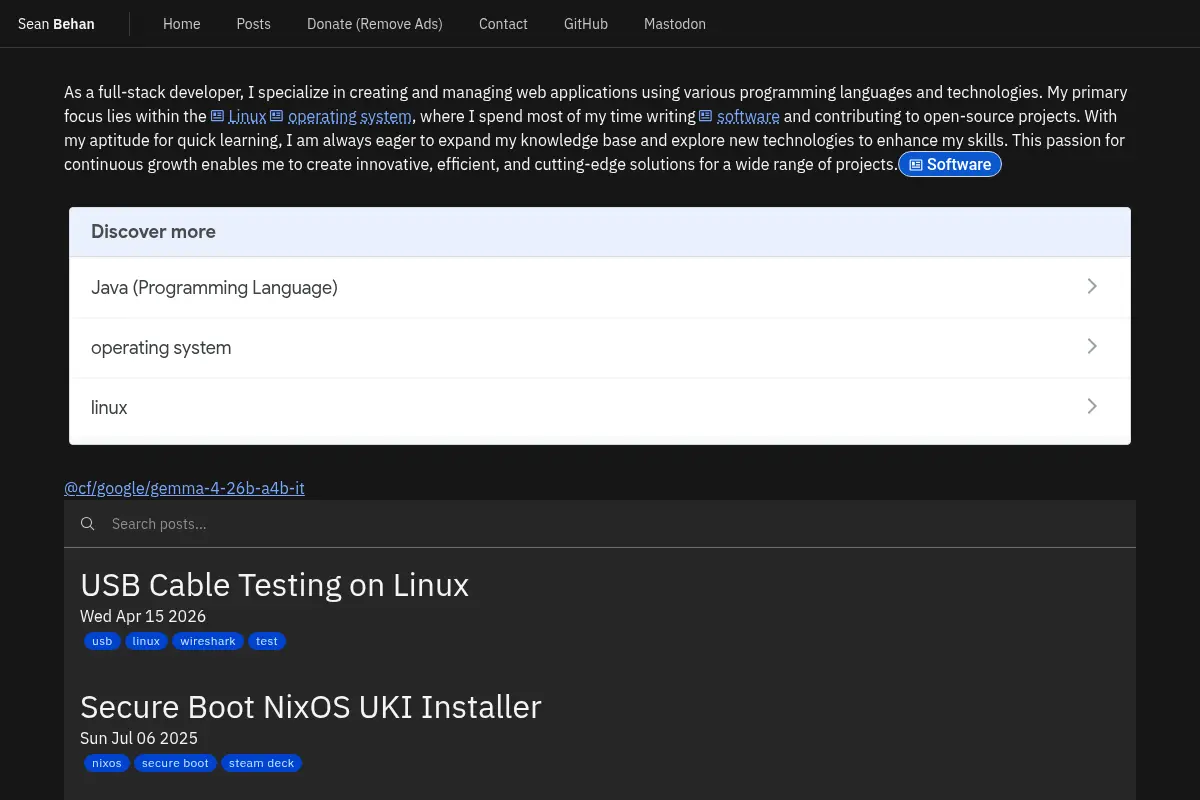Expand the Java (Programming Language) chevron
1200x800 pixels.
pos(1092,286)
